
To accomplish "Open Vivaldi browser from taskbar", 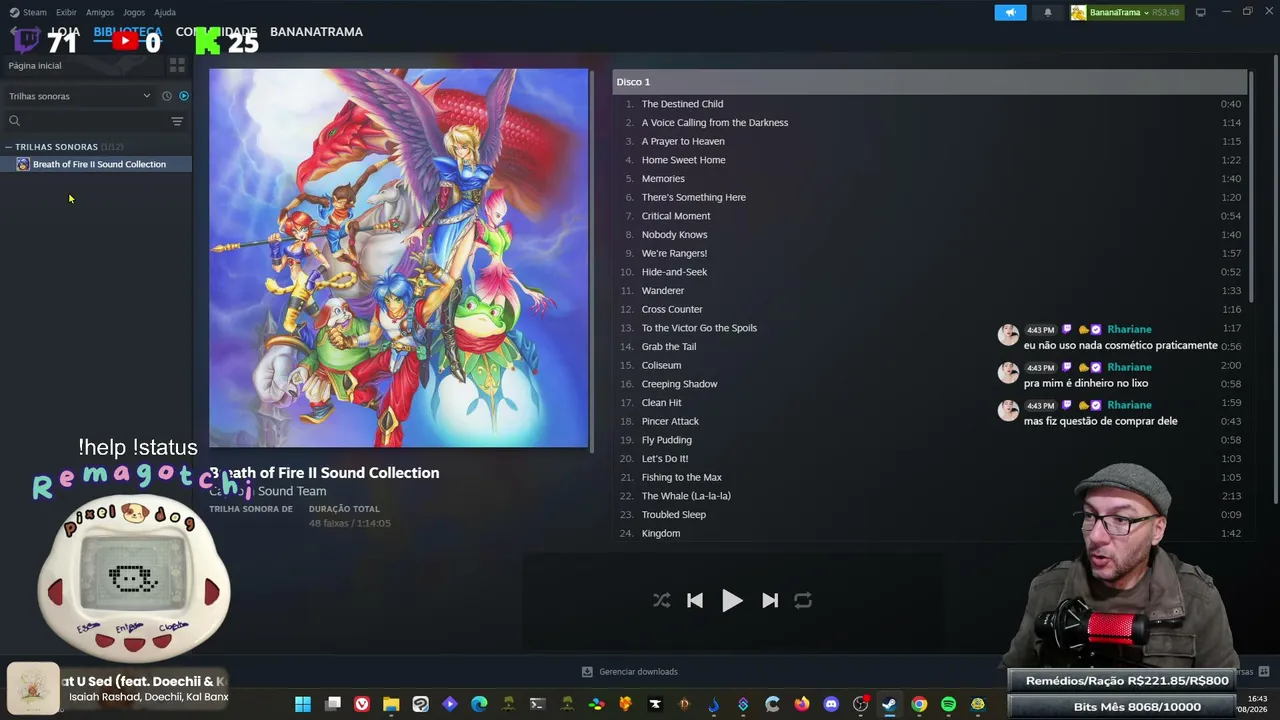I will (x=362, y=704).
